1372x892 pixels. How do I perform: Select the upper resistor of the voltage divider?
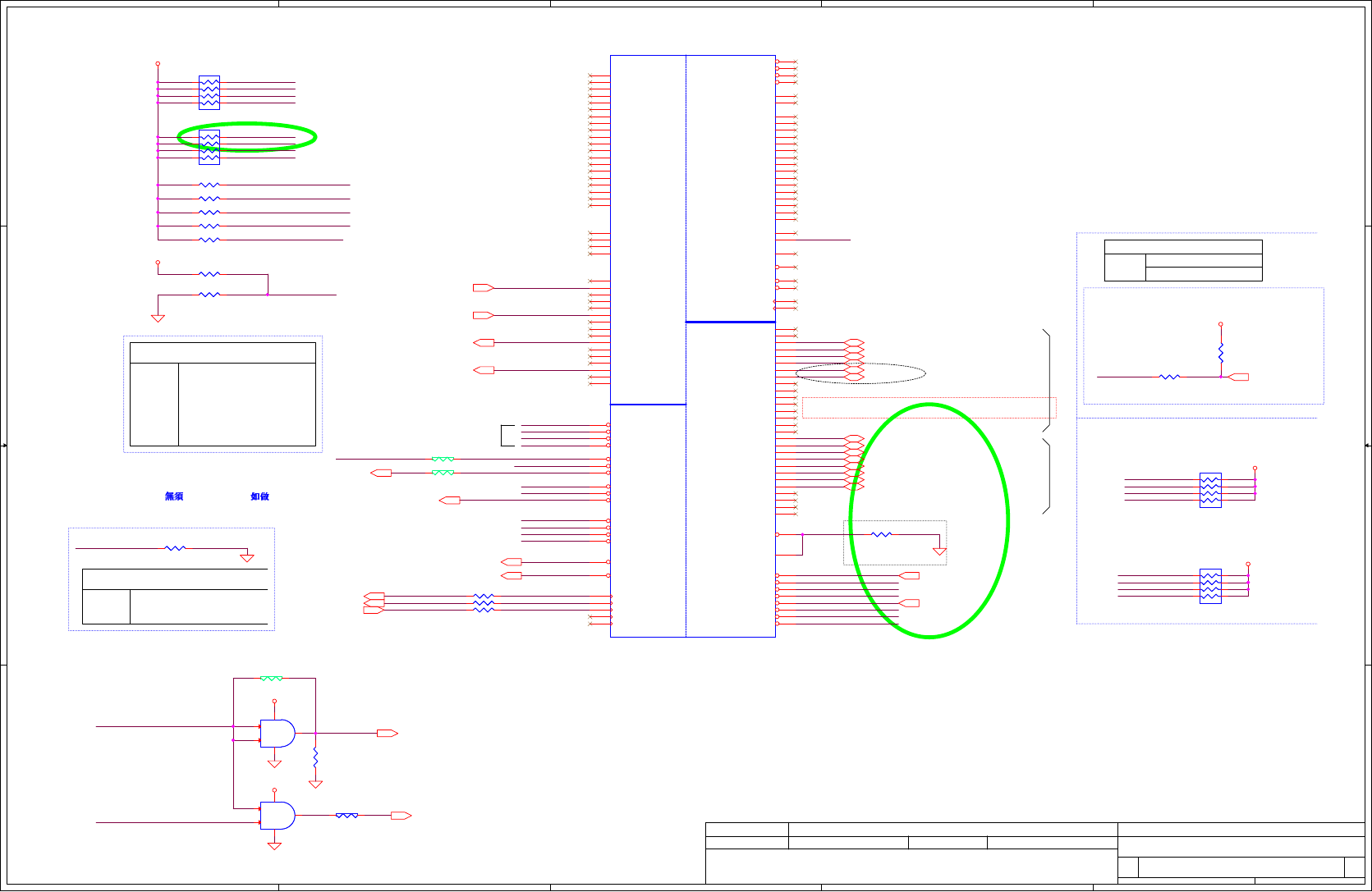(209, 274)
